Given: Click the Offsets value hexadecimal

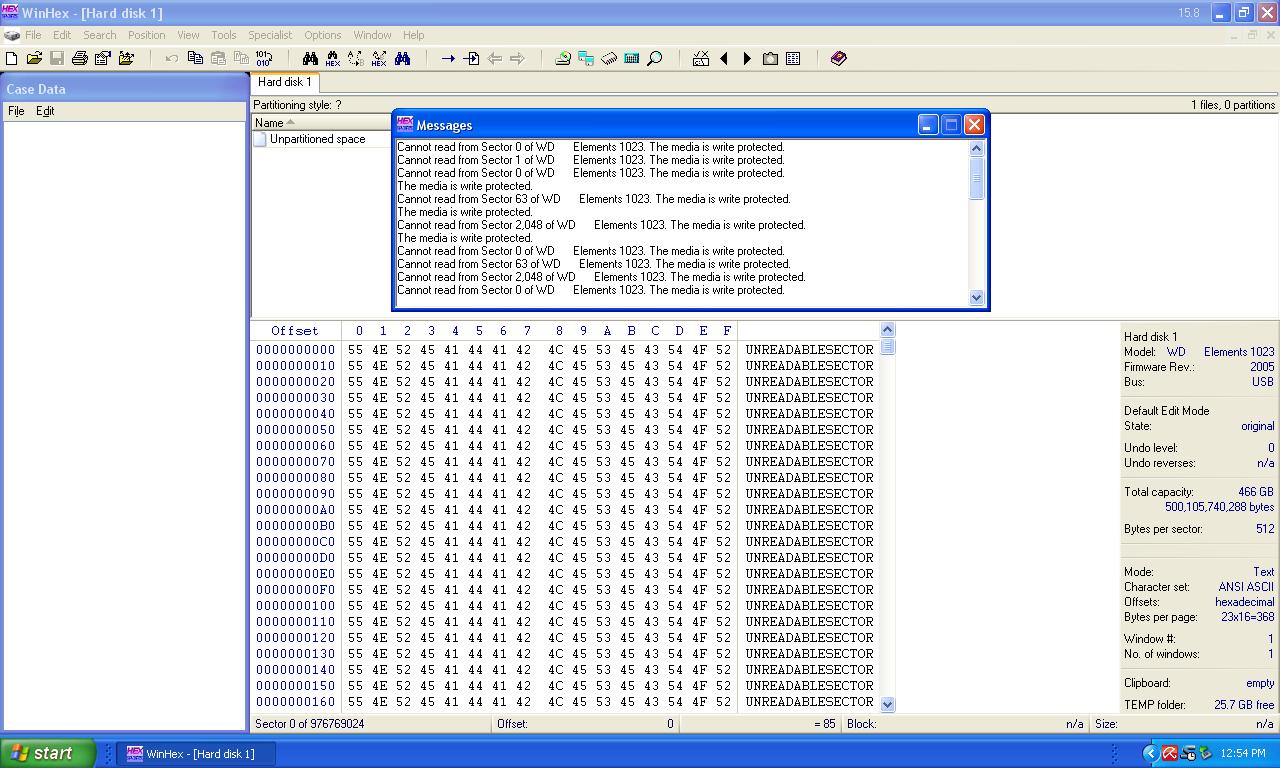Looking at the screenshot, I should [x=1245, y=602].
